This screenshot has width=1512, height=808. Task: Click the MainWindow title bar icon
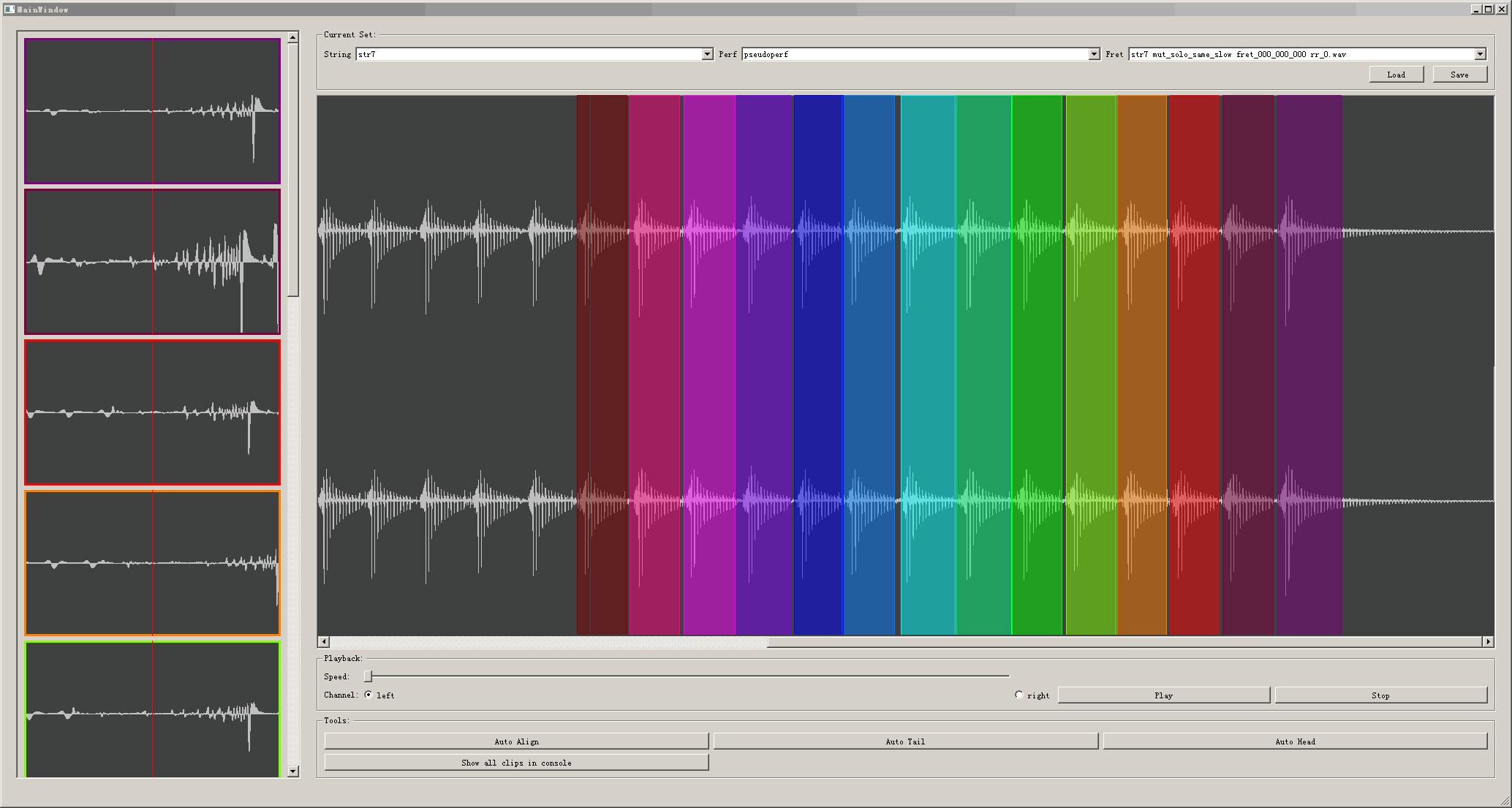pos(10,10)
